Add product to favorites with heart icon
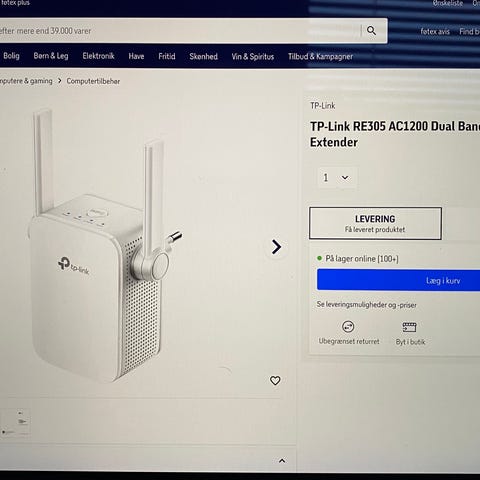 point(275,380)
